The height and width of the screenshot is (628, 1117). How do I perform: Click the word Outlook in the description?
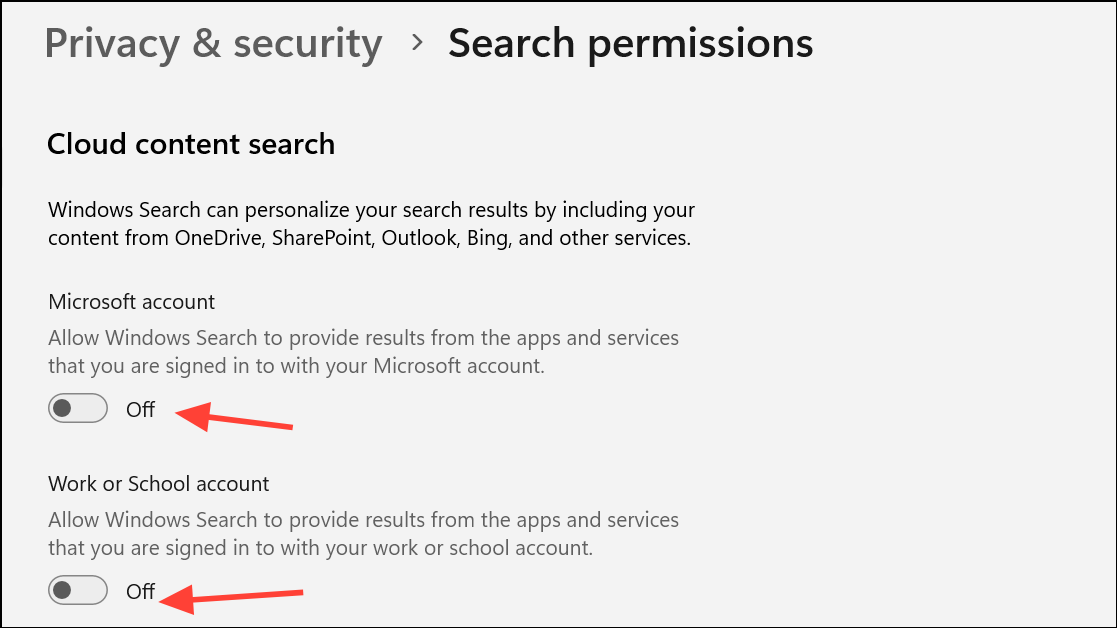coord(420,239)
